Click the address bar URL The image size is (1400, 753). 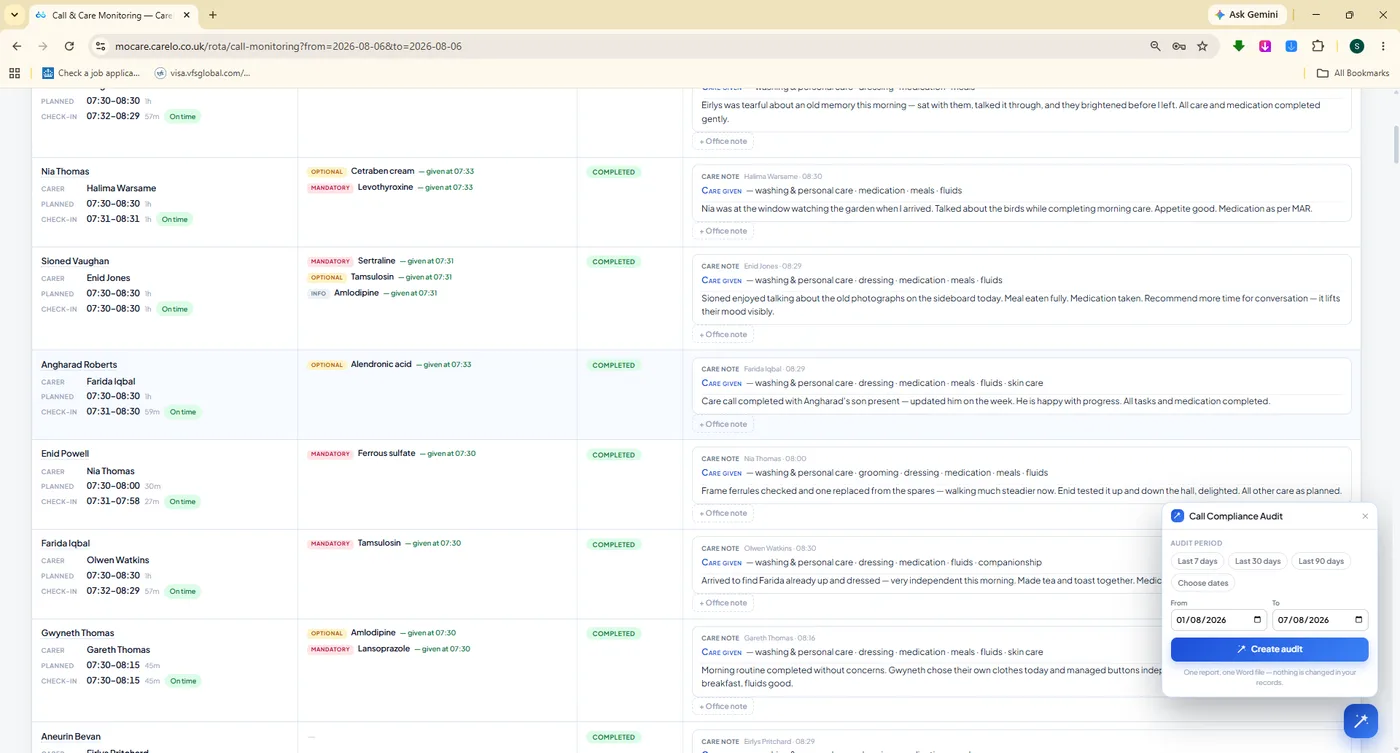(288, 46)
